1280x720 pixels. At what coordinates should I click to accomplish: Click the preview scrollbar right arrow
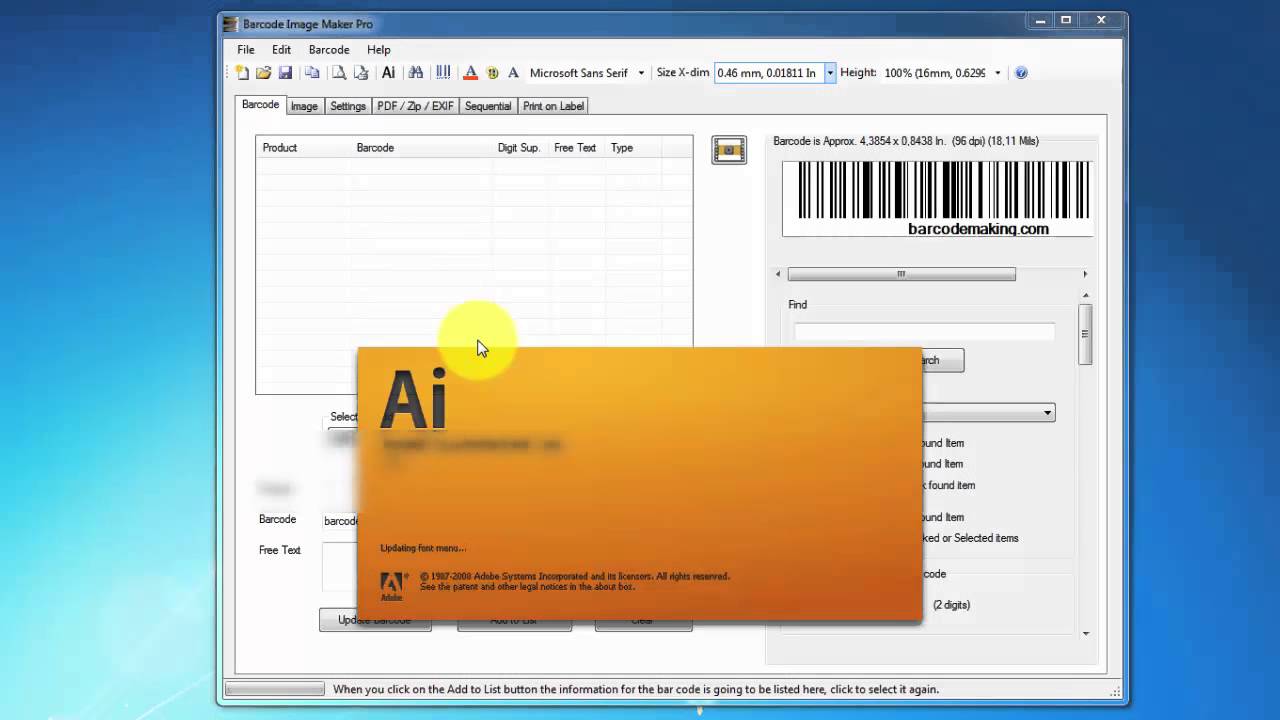(x=1085, y=274)
